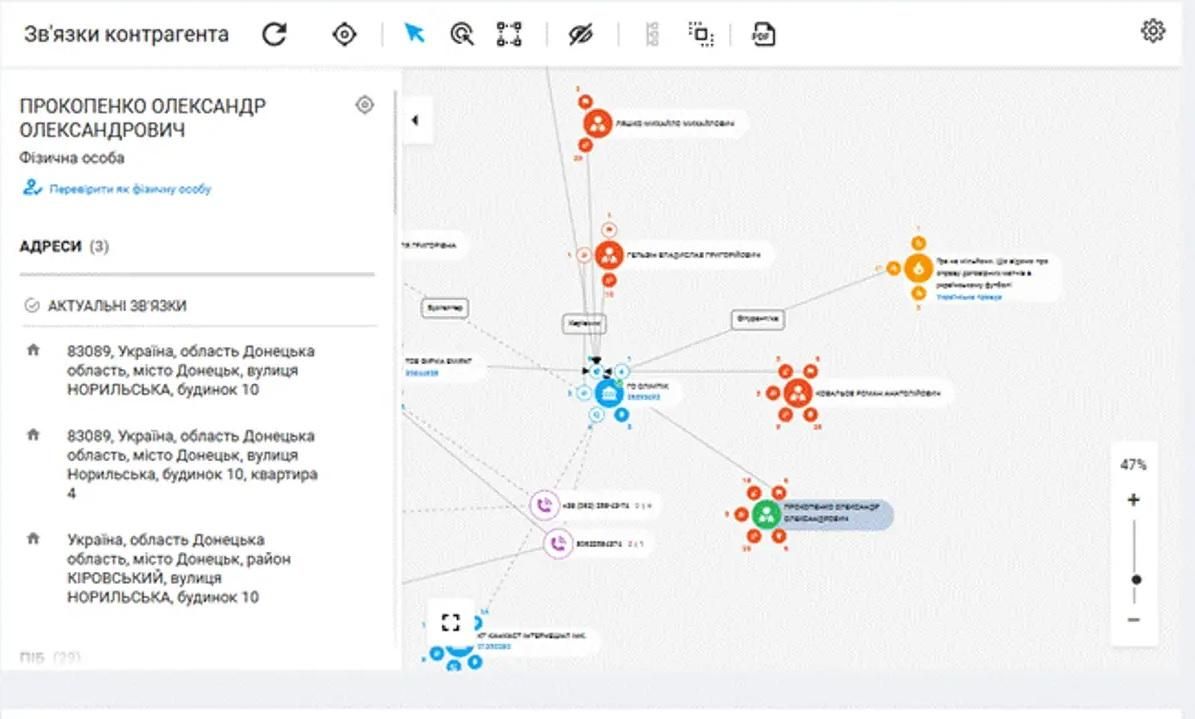Click the zoom slider handle
1195x719 pixels.
[1136, 579]
